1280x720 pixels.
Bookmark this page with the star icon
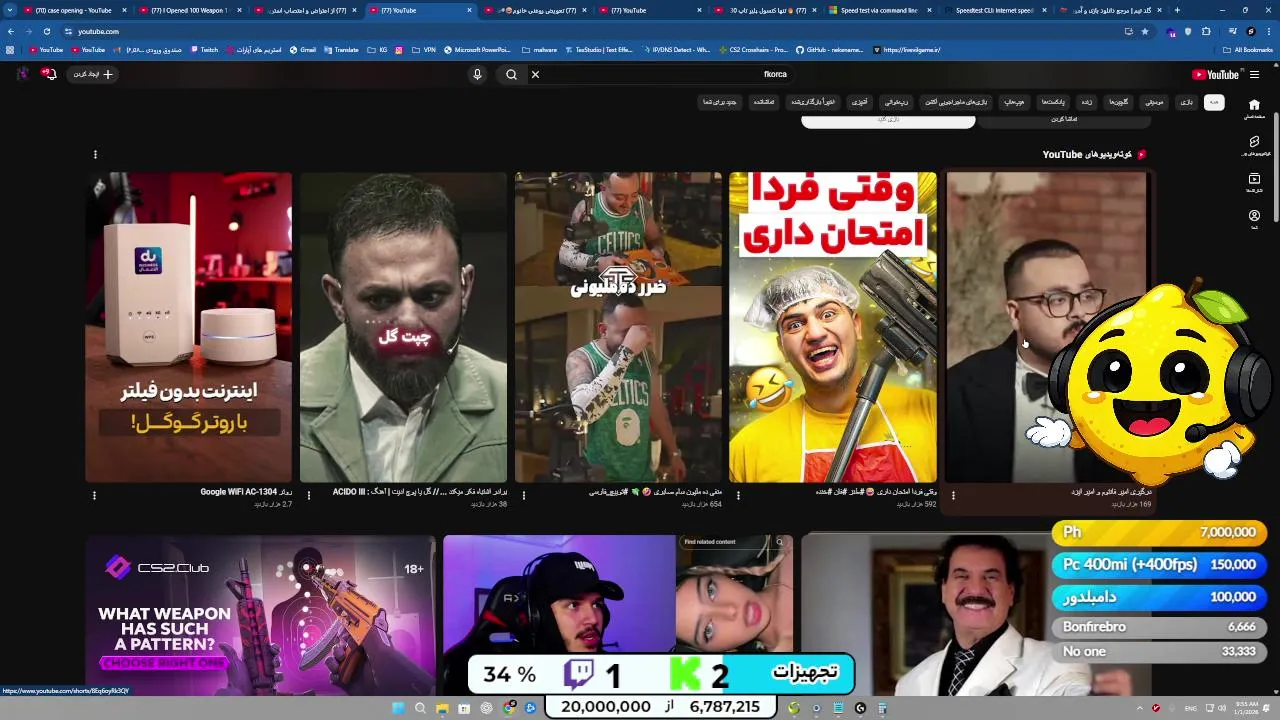click(1145, 31)
